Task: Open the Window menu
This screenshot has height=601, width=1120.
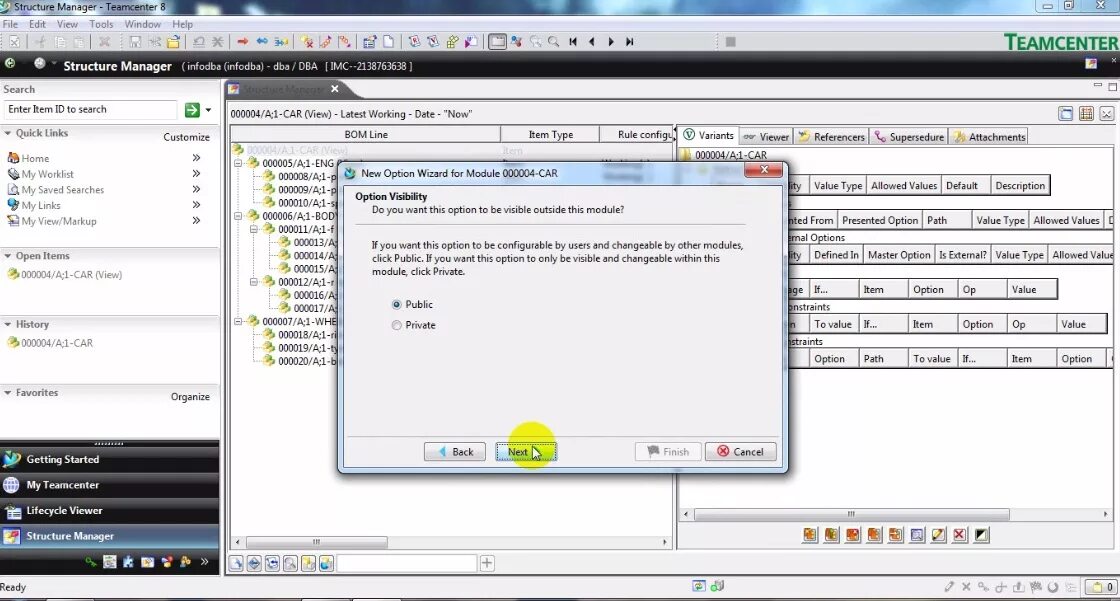Action: 143,24
